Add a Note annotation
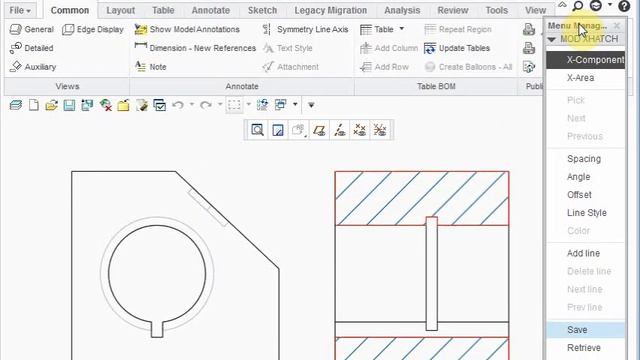 [151, 67]
